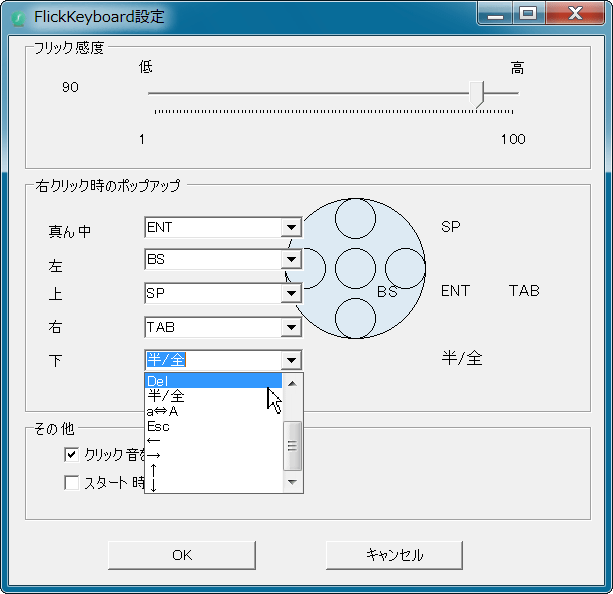Screen dimensions: 613x594
Task: Open the 真ん中 ENT dropdown
Action: [291, 227]
